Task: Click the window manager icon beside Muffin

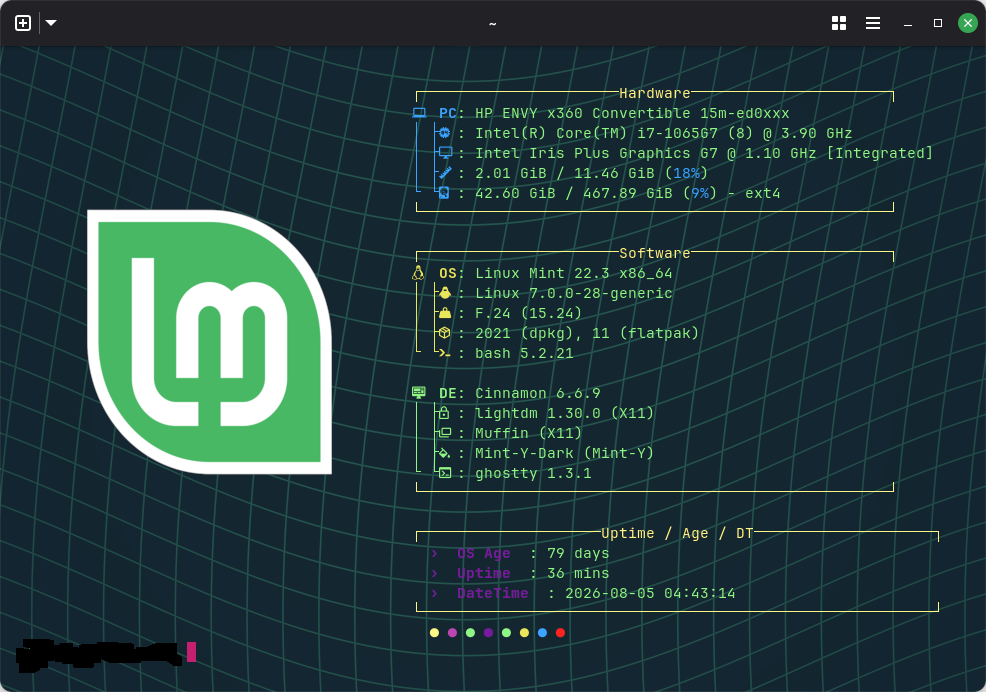Action: click(x=445, y=433)
